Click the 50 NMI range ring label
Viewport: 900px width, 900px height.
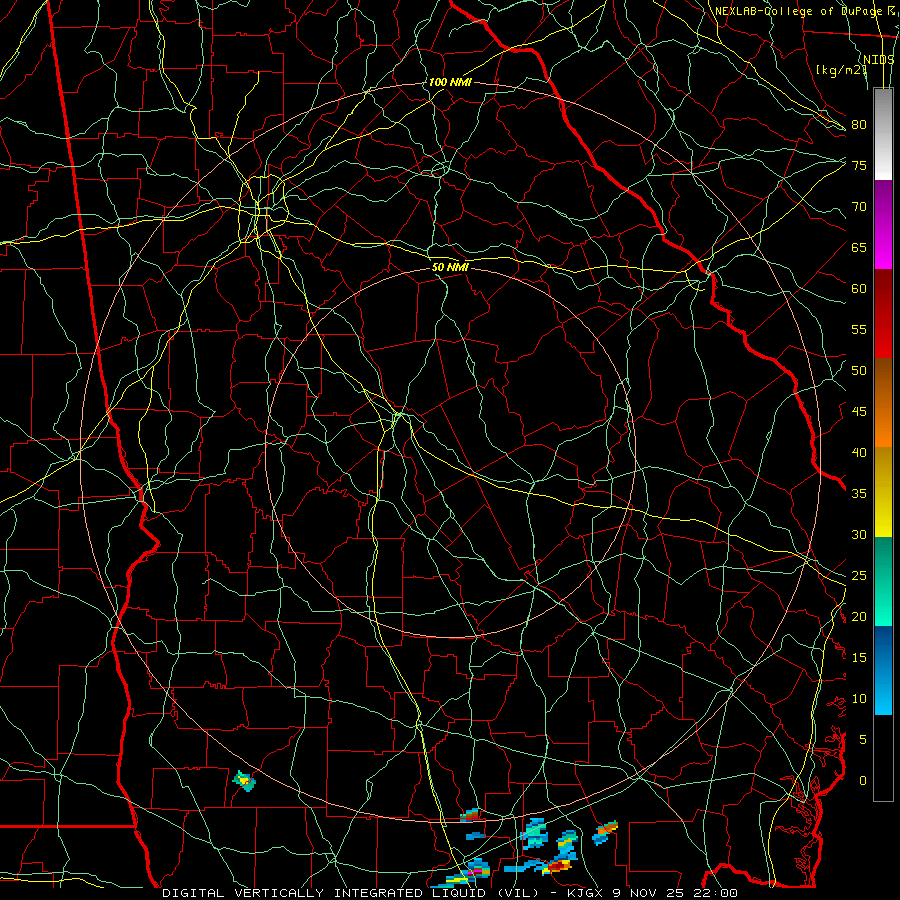[x=450, y=267]
